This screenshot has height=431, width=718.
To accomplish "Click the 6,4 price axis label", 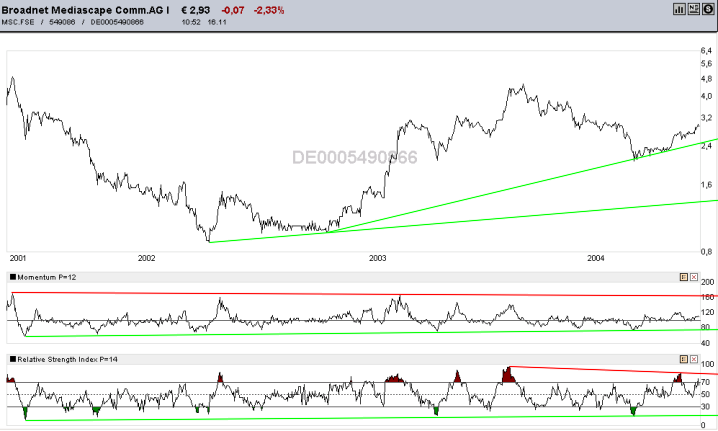I will tap(706, 50).
